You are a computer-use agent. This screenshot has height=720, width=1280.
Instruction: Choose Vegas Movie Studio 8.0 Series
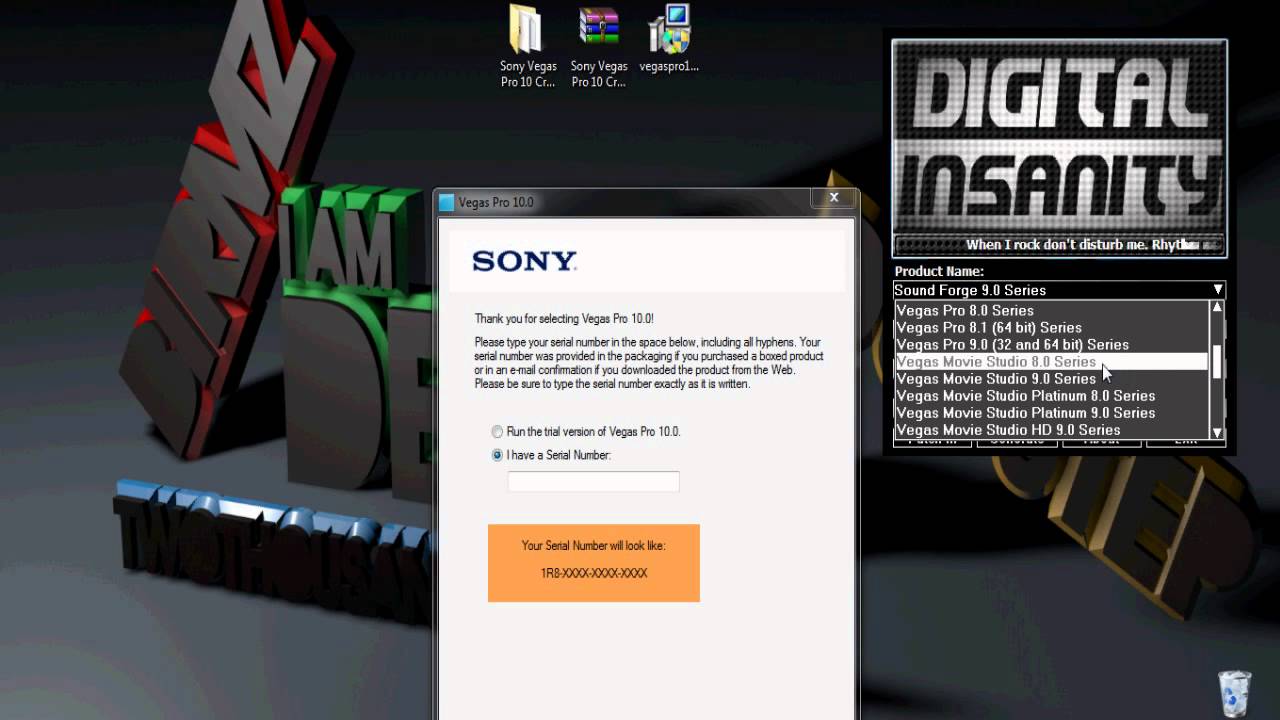[1051, 361]
